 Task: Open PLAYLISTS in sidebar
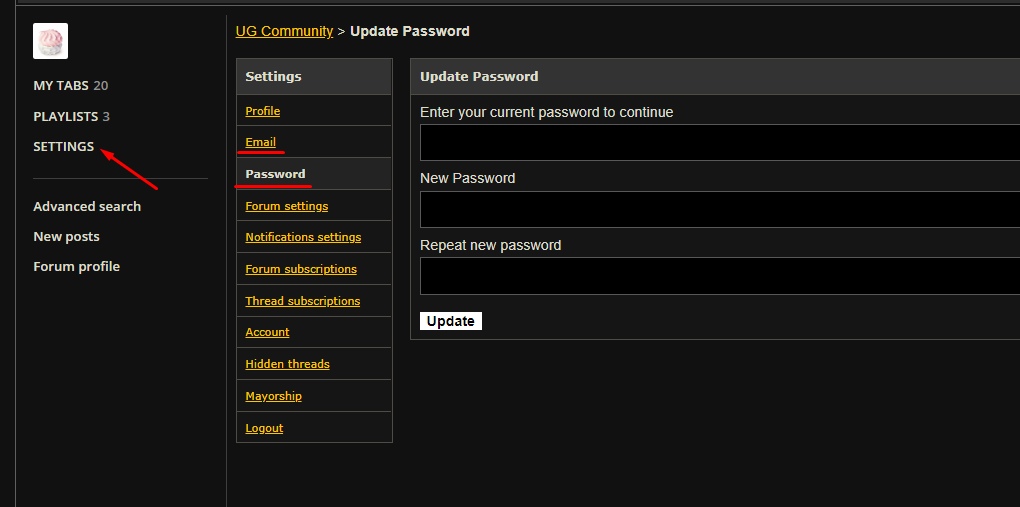point(72,116)
